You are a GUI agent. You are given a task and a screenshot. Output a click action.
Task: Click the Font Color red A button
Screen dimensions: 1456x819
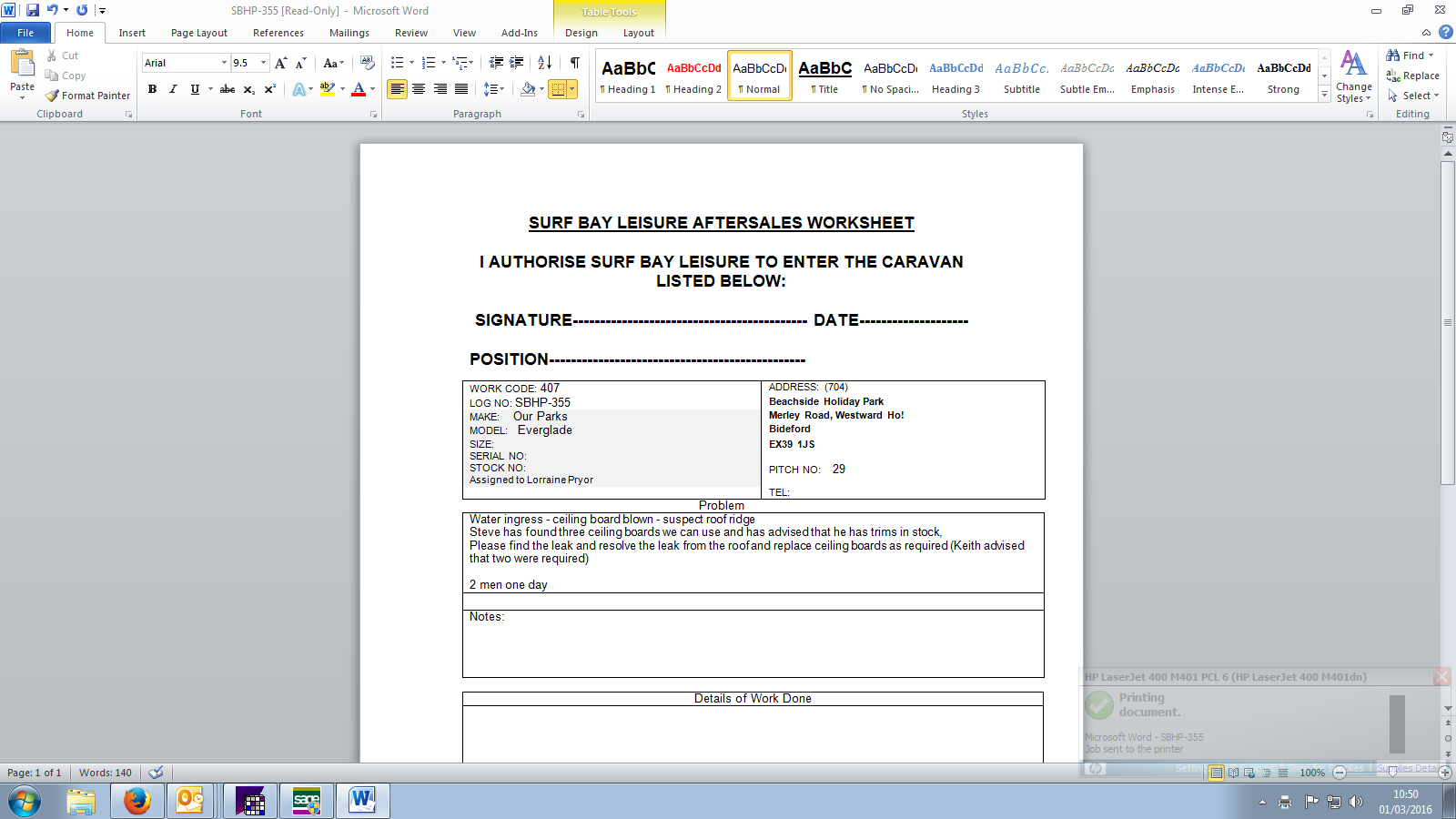tap(359, 89)
